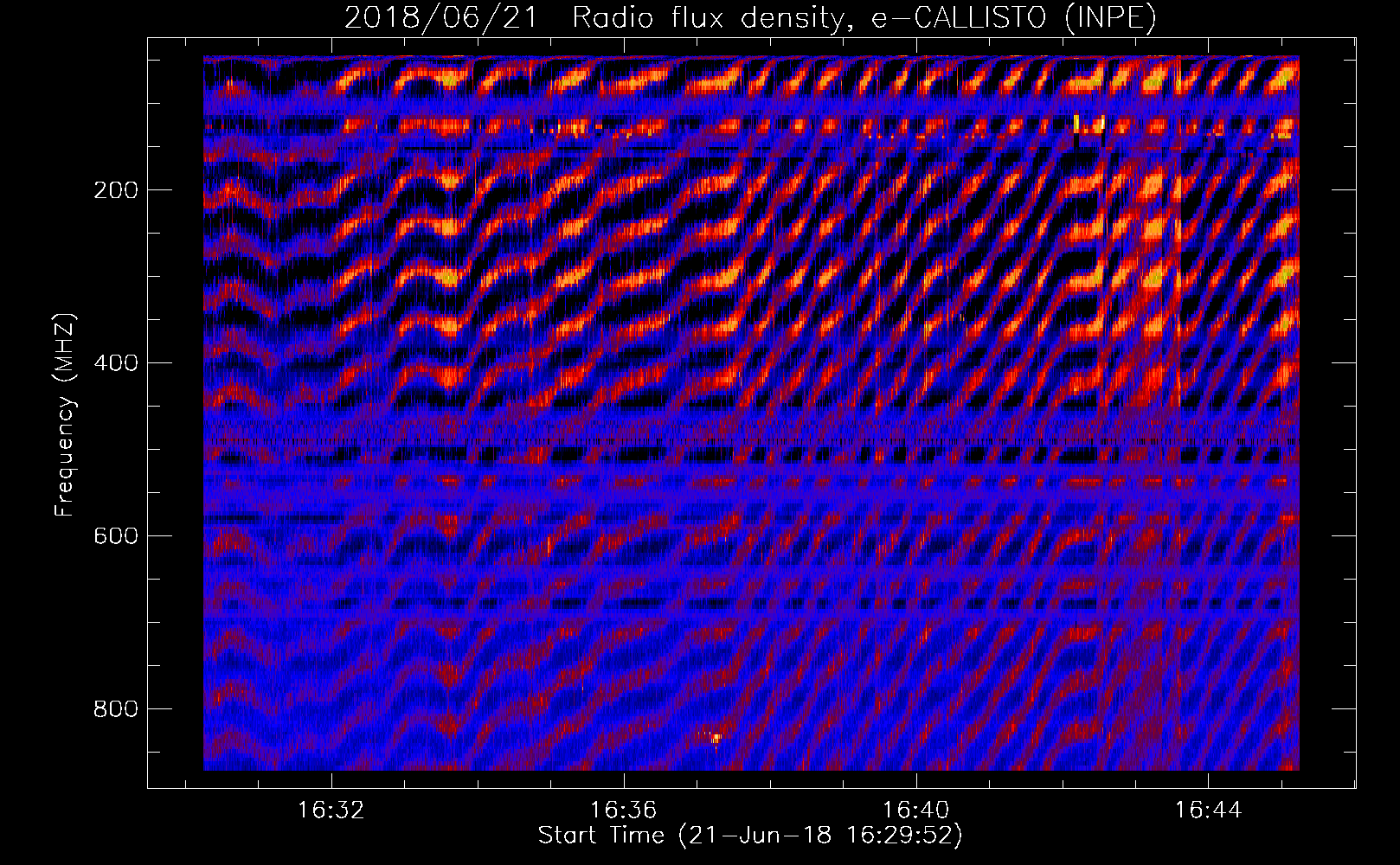Screen dimensions: 1400x865
Task: Click the 16:40 time axis label
Action: tap(916, 811)
